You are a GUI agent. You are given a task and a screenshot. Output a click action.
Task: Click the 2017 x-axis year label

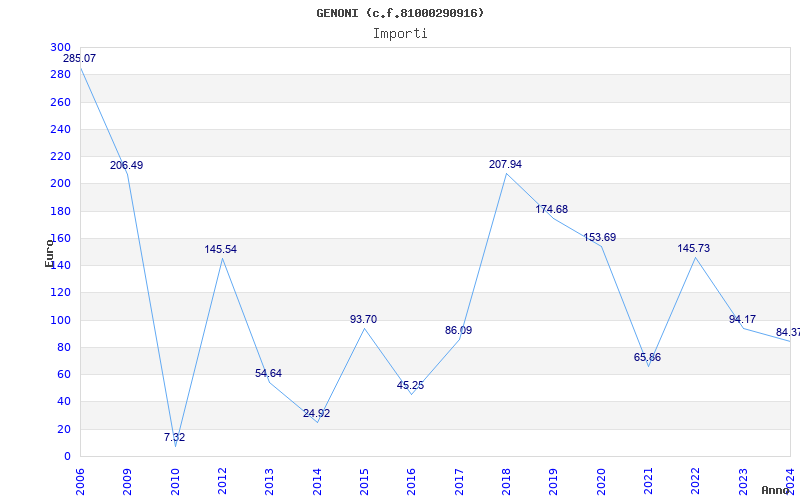(459, 481)
